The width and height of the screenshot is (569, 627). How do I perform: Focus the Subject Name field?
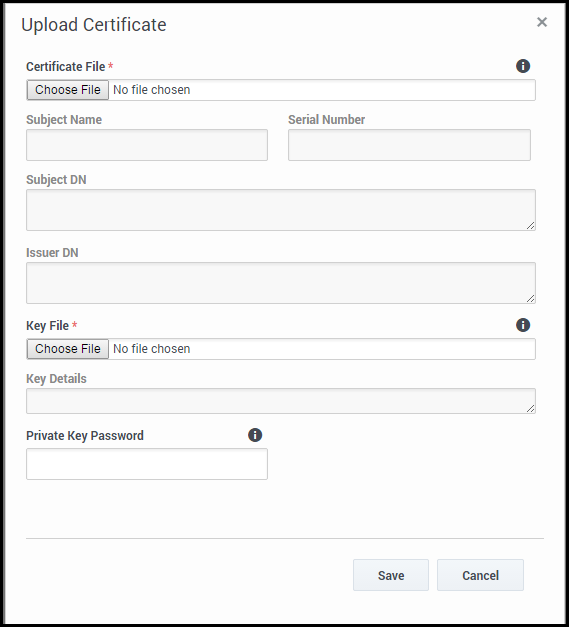pos(147,145)
